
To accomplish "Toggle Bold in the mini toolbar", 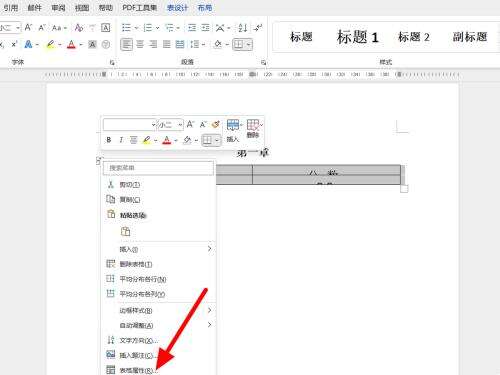I will click(x=109, y=140).
